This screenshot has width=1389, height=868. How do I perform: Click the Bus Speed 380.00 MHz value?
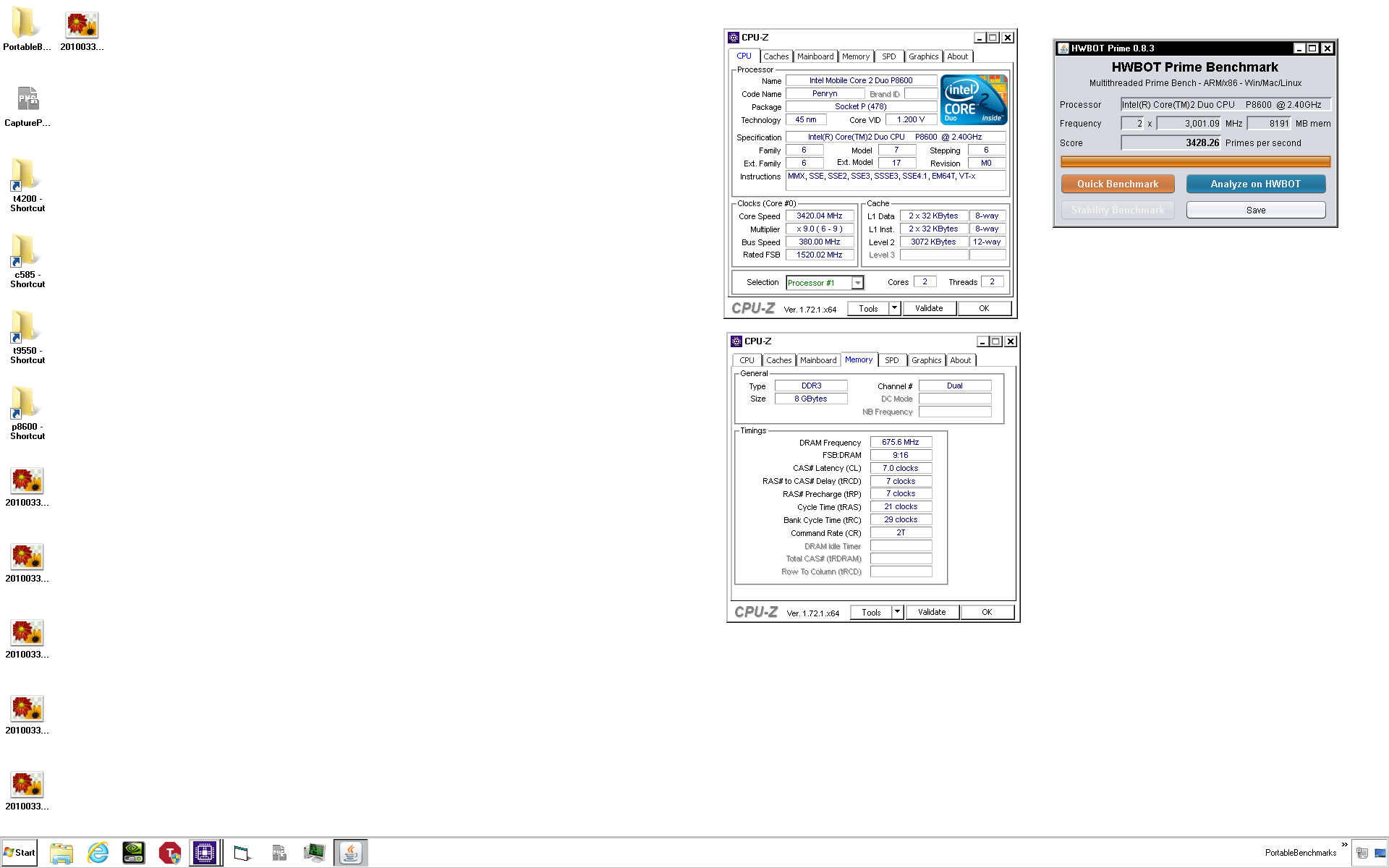(x=820, y=242)
